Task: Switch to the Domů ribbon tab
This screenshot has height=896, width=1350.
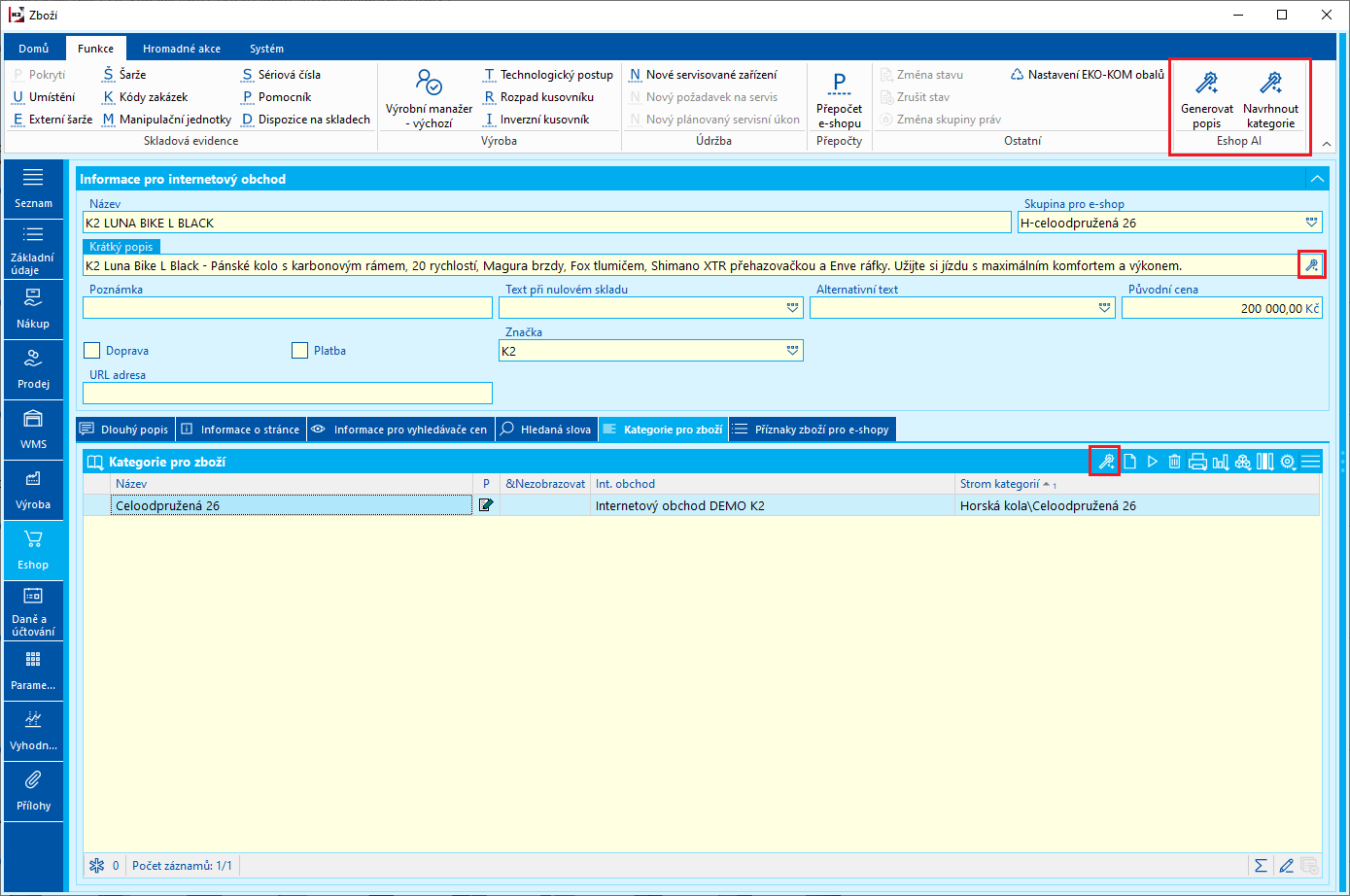Action: coord(34,49)
